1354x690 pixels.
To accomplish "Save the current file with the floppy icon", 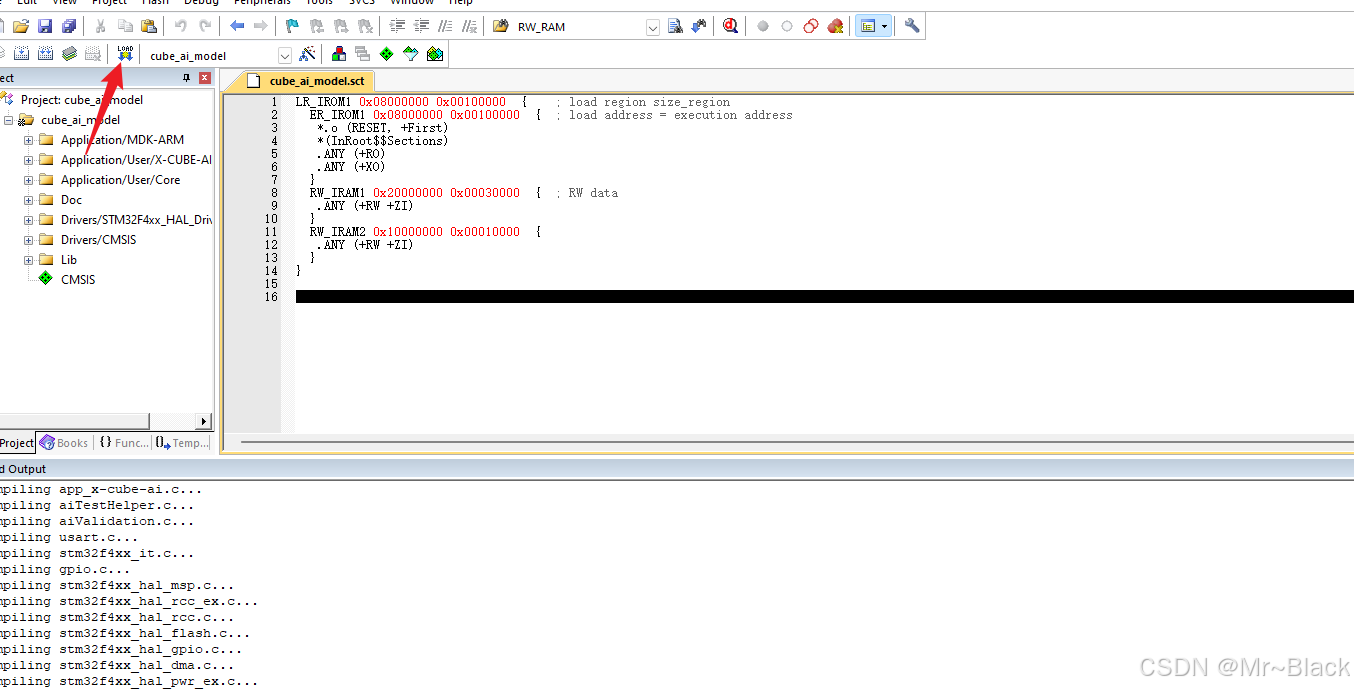I will [45, 26].
